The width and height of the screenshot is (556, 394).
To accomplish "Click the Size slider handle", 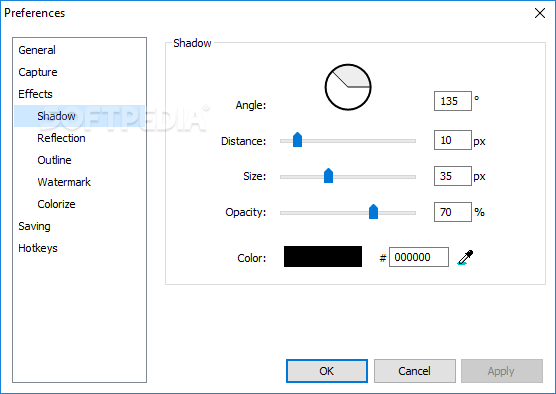I will [328, 176].
